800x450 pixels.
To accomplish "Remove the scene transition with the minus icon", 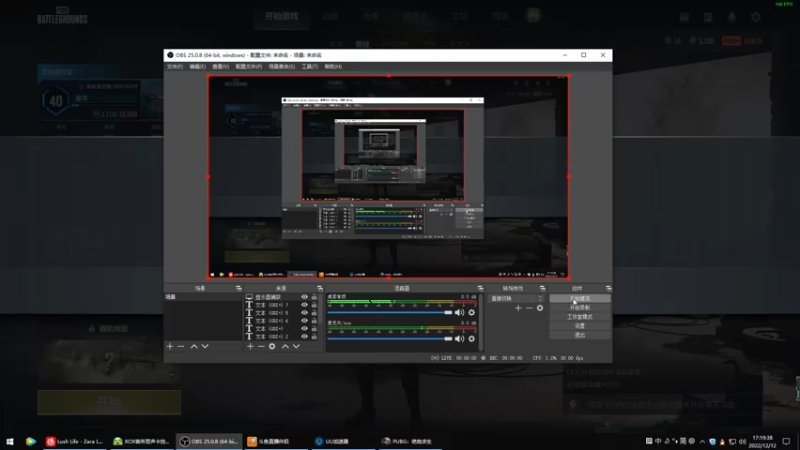I will 529,308.
